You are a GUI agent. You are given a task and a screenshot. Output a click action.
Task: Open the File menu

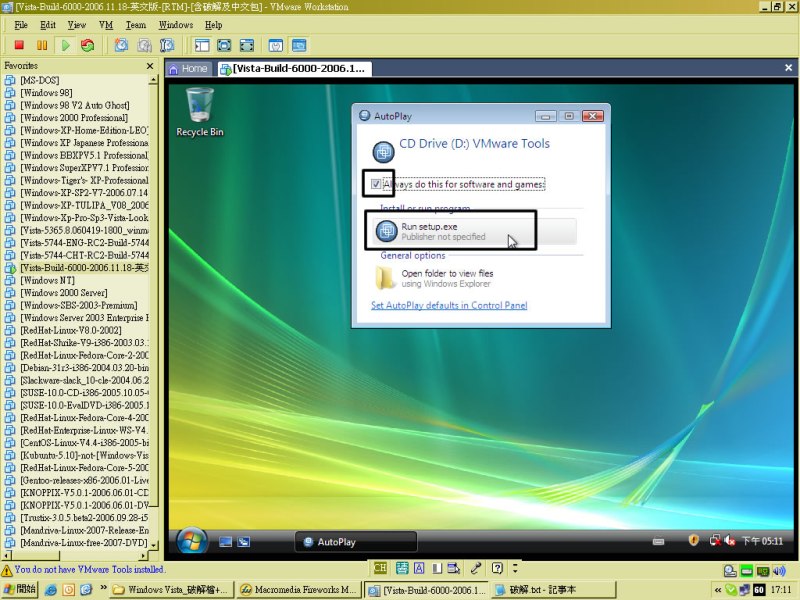click(21, 25)
